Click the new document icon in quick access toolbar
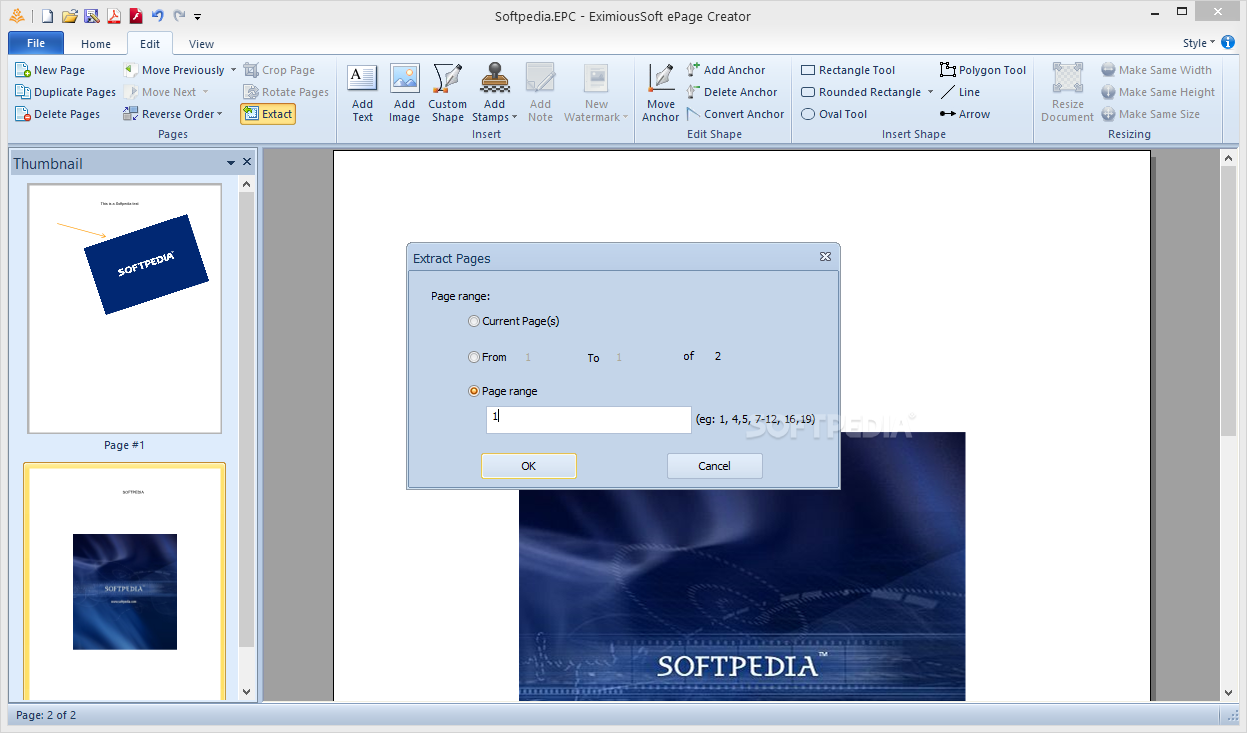This screenshot has width=1247, height=733. [48, 16]
